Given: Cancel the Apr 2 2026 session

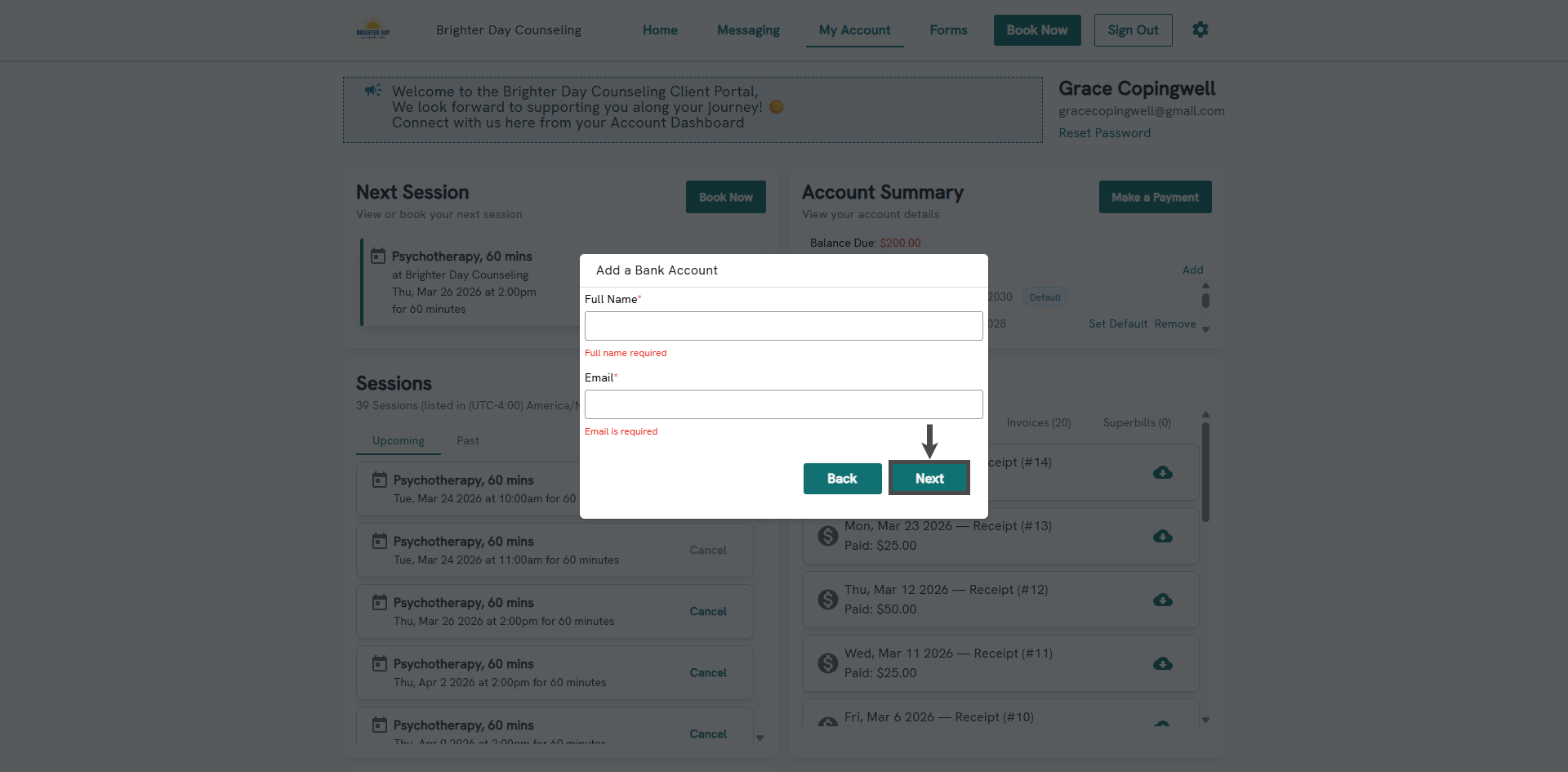Looking at the screenshot, I should tap(707, 672).
